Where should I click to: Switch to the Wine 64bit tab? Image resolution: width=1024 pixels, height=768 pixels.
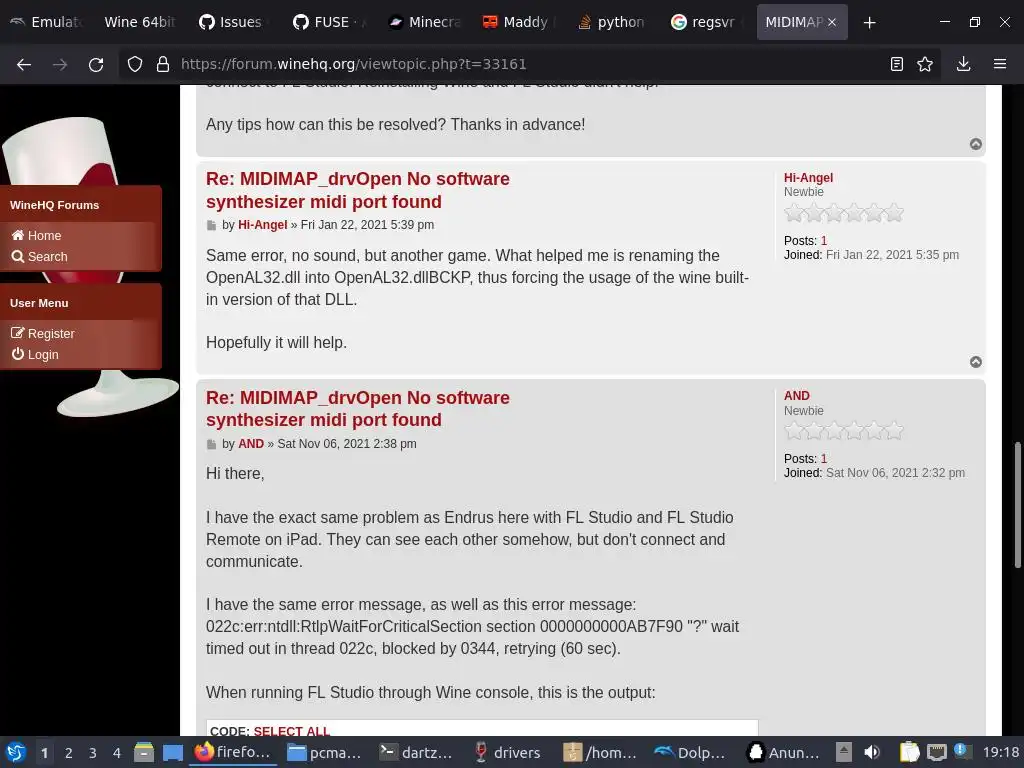(x=139, y=22)
